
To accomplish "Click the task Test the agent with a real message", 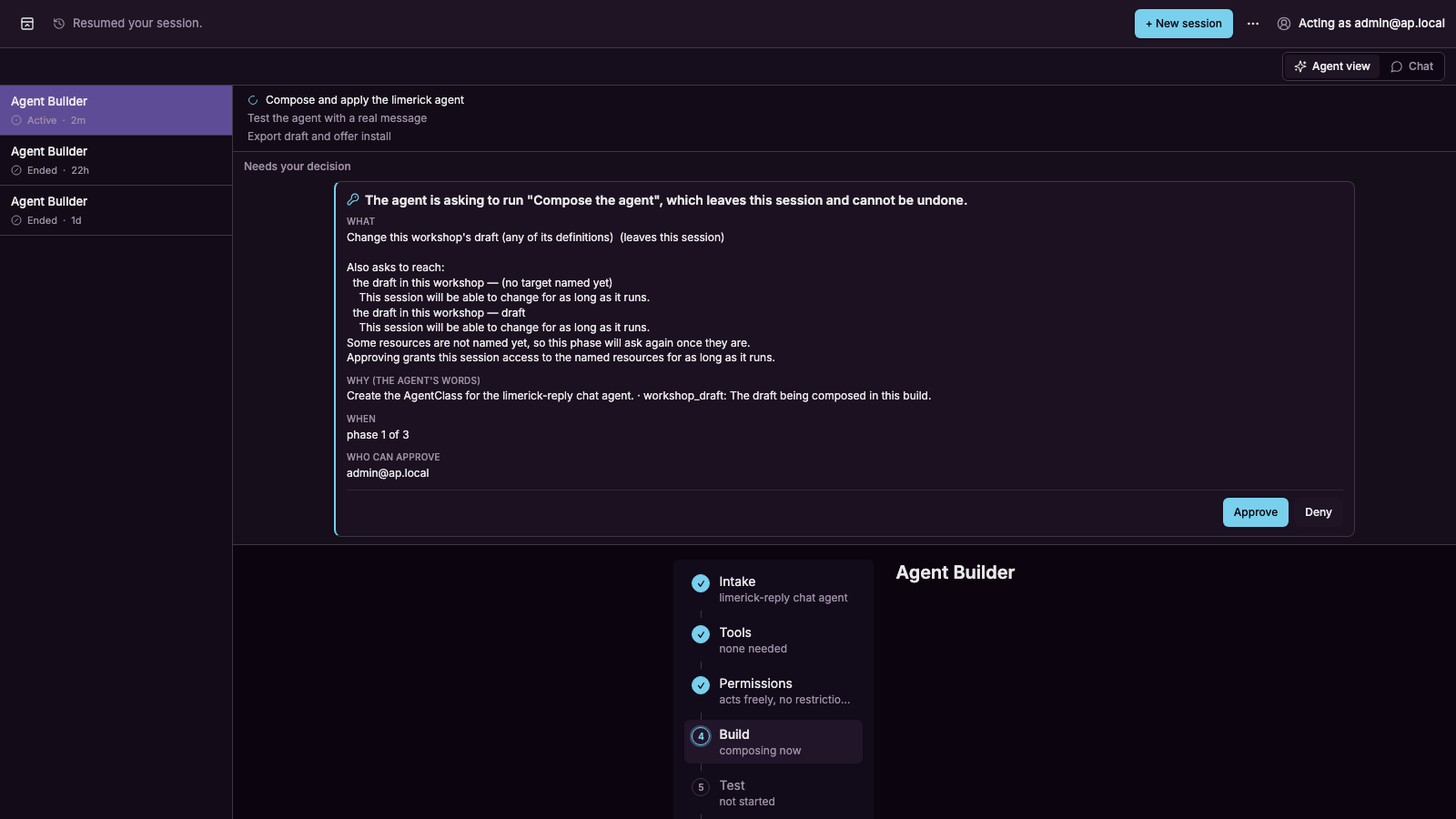I will coord(337,118).
